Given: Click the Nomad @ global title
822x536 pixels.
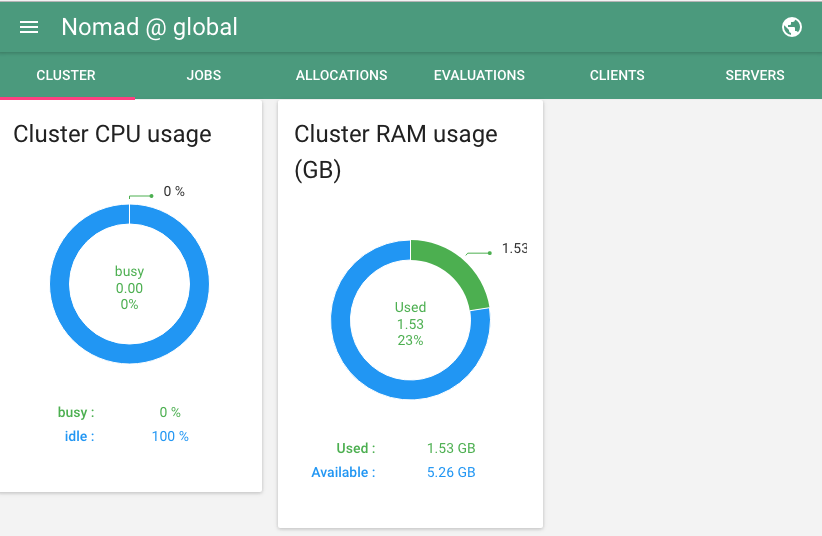Looking at the screenshot, I should click(x=149, y=27).
